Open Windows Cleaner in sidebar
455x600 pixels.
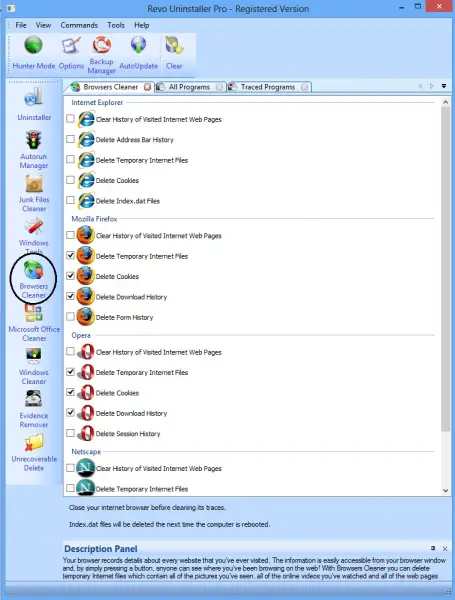coord(34,366)
